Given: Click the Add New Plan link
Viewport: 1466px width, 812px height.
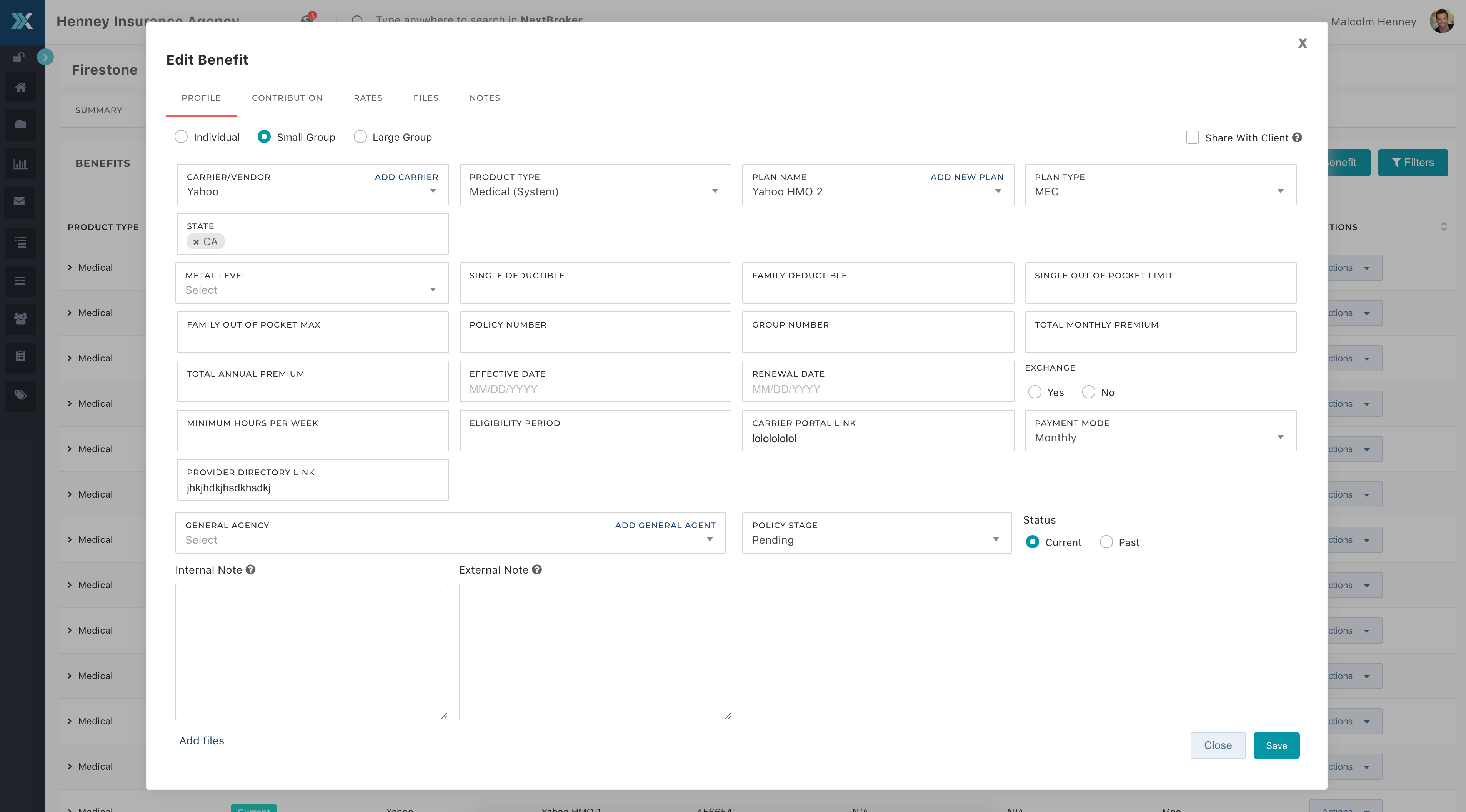Looking at the screenshot, I should 966,177.
